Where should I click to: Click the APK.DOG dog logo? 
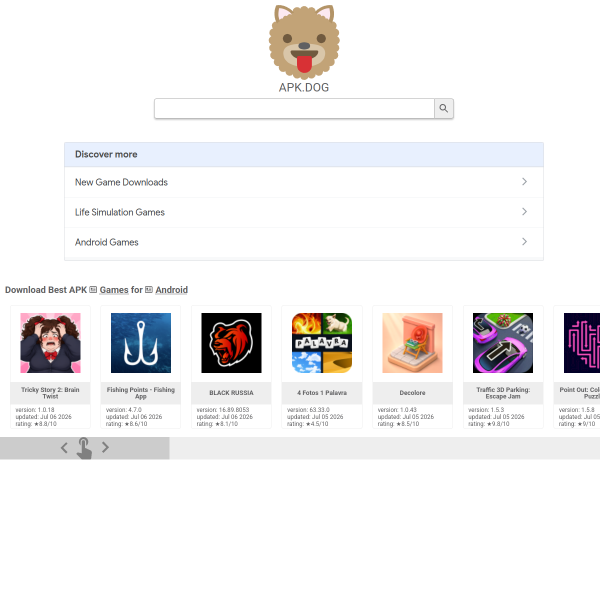coord(304,42)
